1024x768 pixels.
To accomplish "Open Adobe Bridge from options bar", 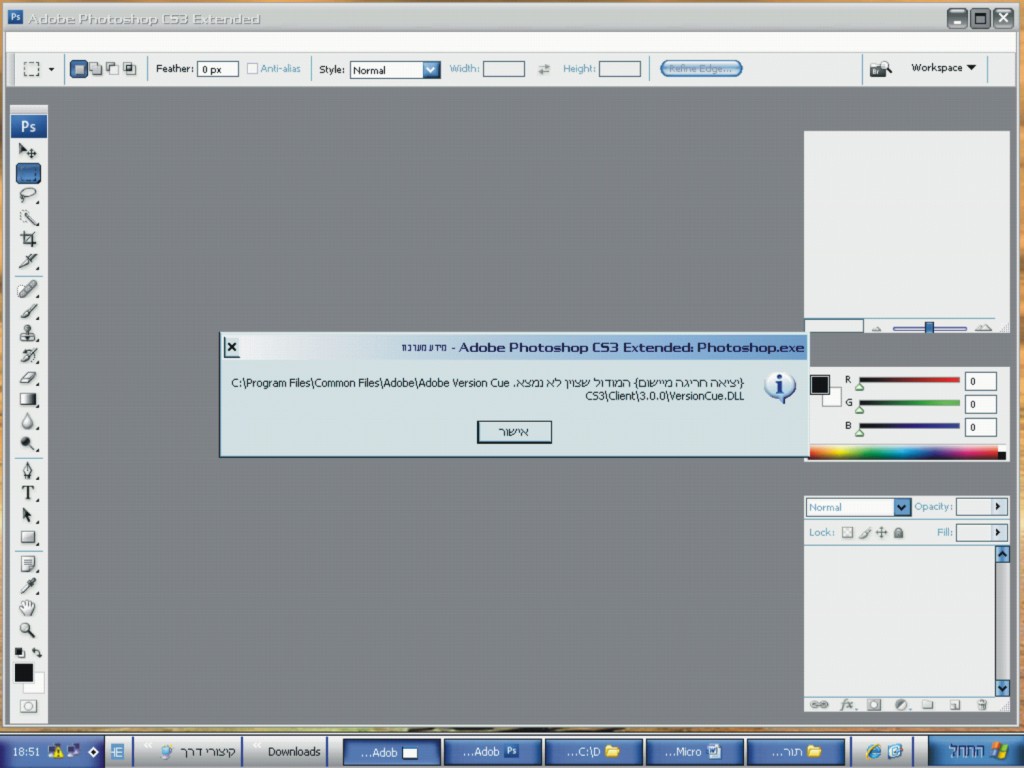I will (x=880, y=69).
